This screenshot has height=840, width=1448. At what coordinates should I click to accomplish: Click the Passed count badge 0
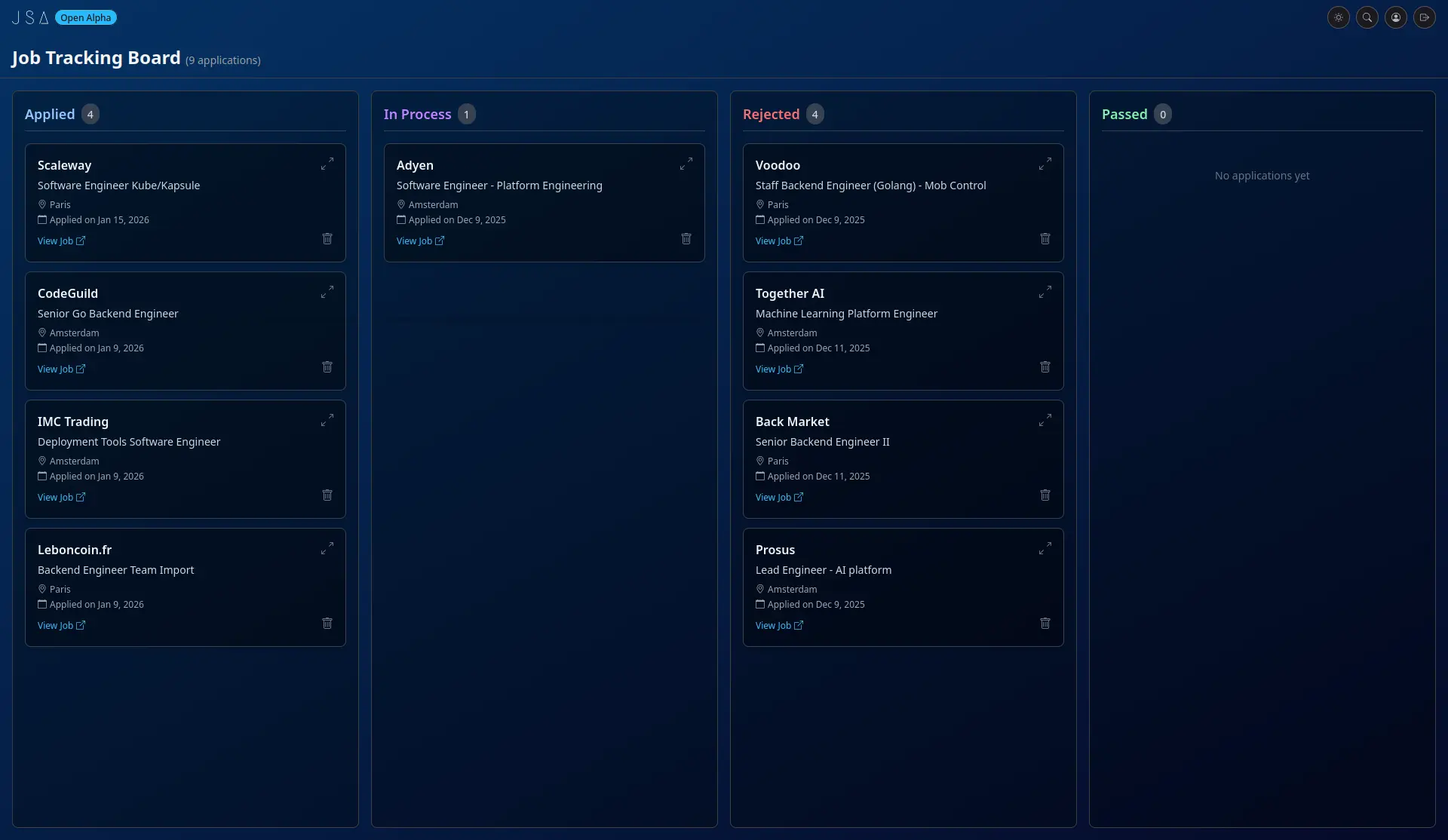[x=1163, y=114]
